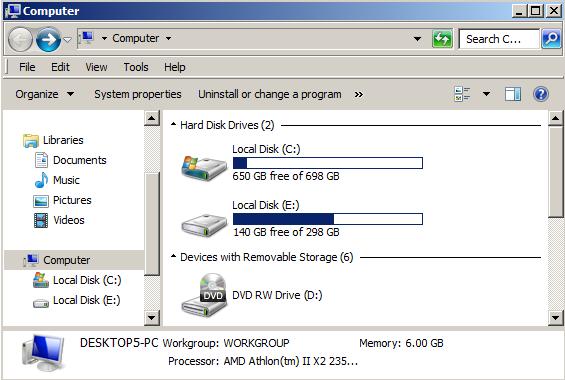This screenshot has width=565, height=380.
Task: Expand the arrow before Computer in address bar
Action: 104,38
